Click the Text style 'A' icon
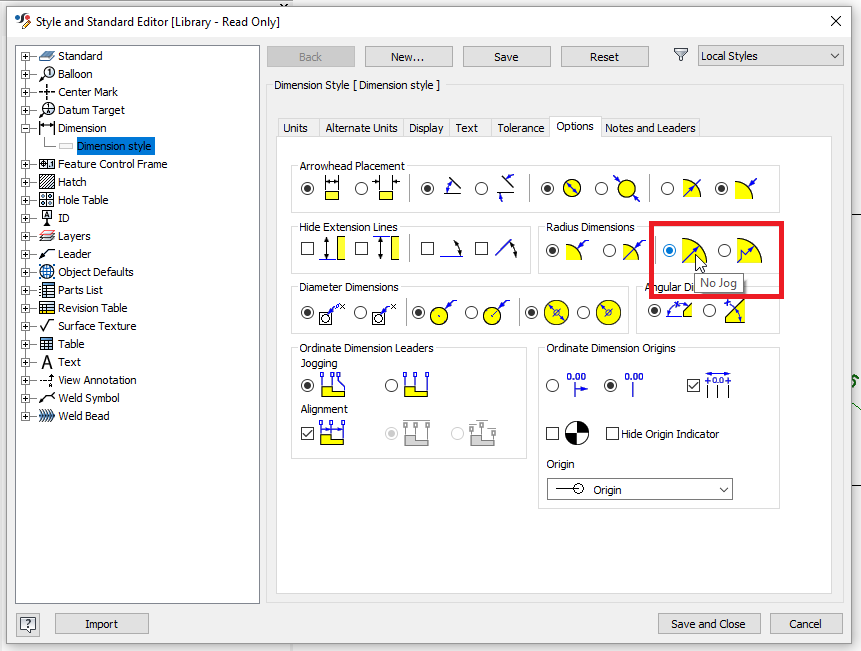The image size is (861, 651). point(46,361)
